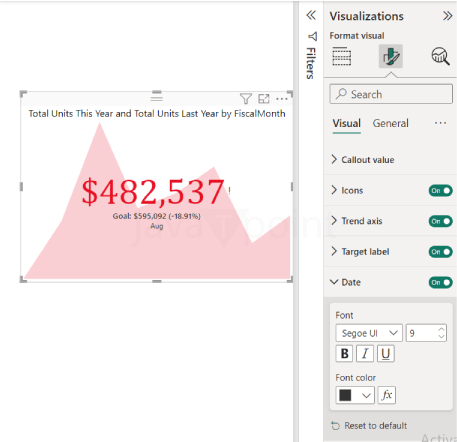Click Reset to default

(x=369, y=426)
